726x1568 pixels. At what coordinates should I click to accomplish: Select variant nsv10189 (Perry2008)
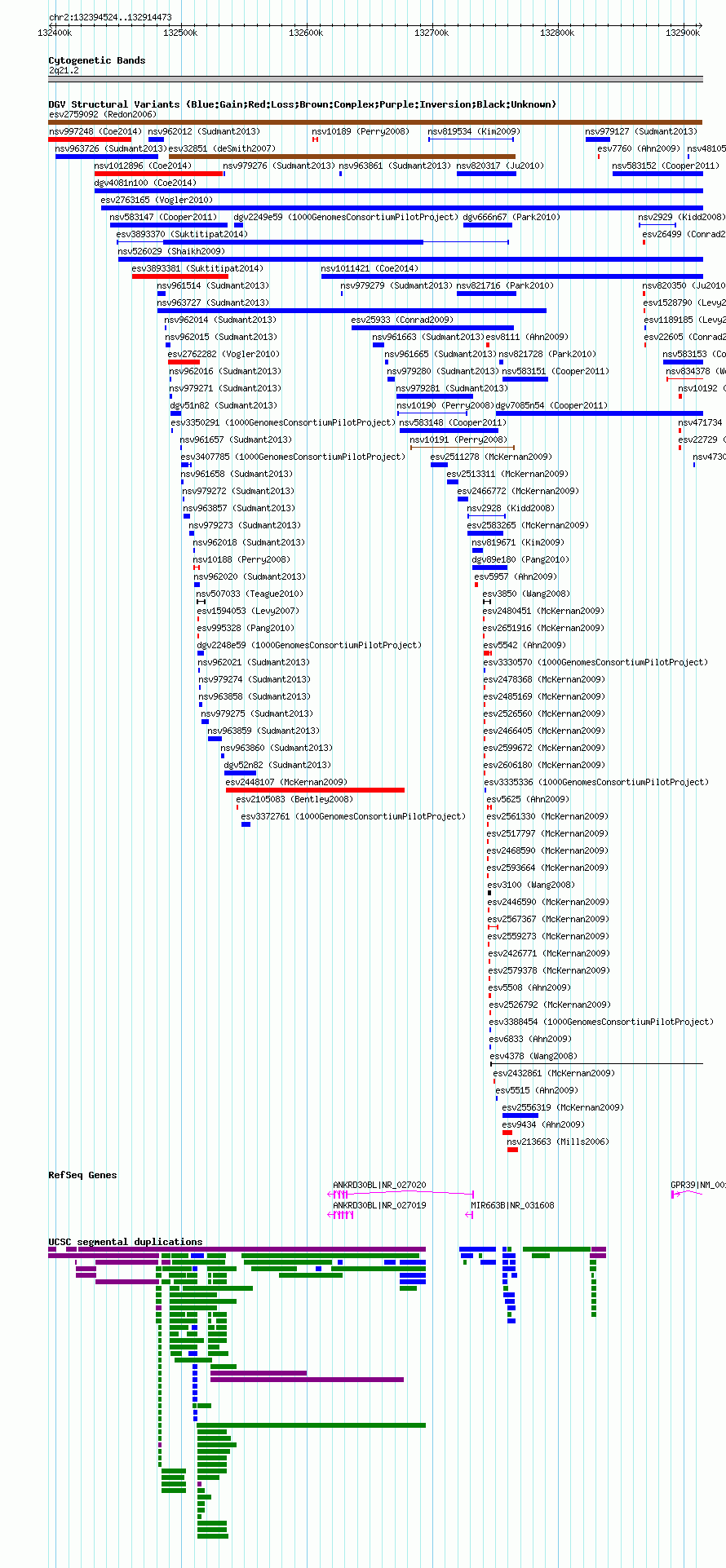pos(315,139)
